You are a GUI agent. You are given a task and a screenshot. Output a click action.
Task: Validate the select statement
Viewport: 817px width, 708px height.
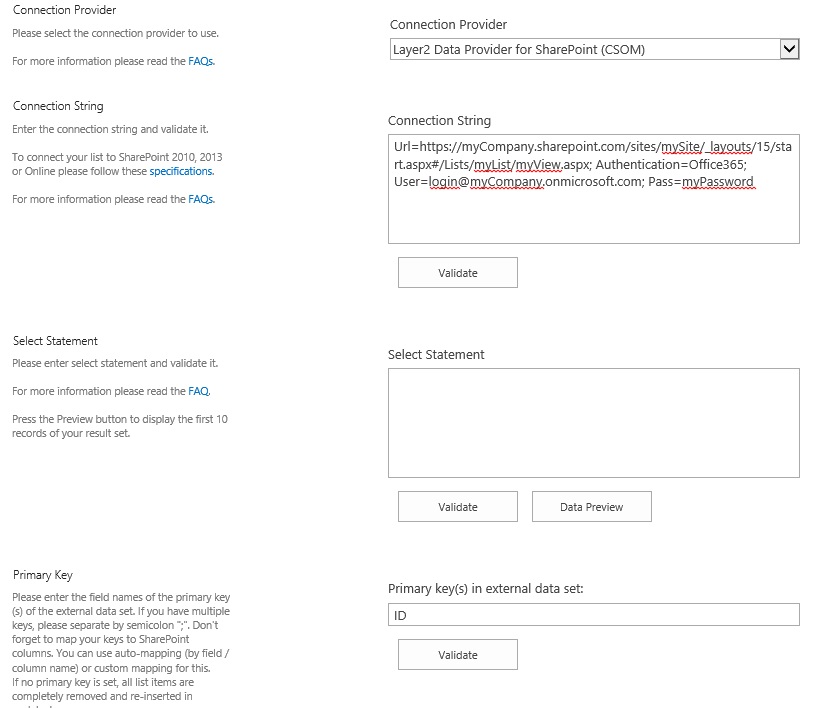(458, 507)
